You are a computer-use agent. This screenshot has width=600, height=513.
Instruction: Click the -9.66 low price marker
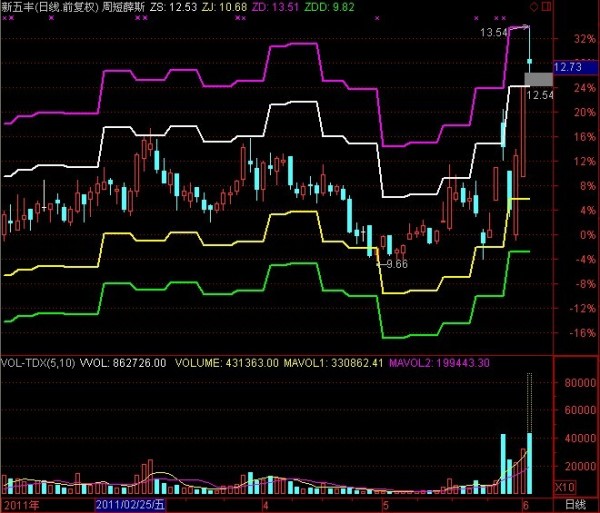pos(394,264)
